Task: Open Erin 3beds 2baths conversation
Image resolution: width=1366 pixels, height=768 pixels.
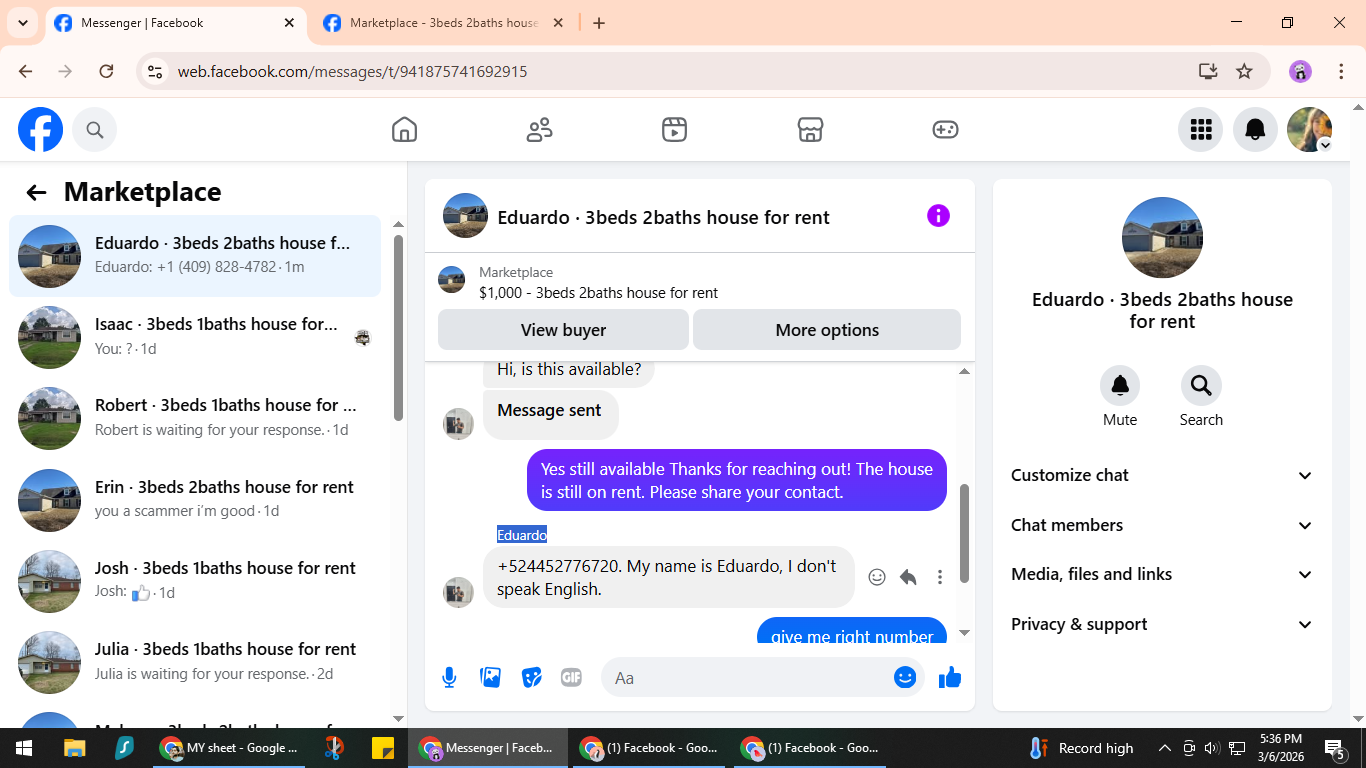Action: click(x=195, y=499)
